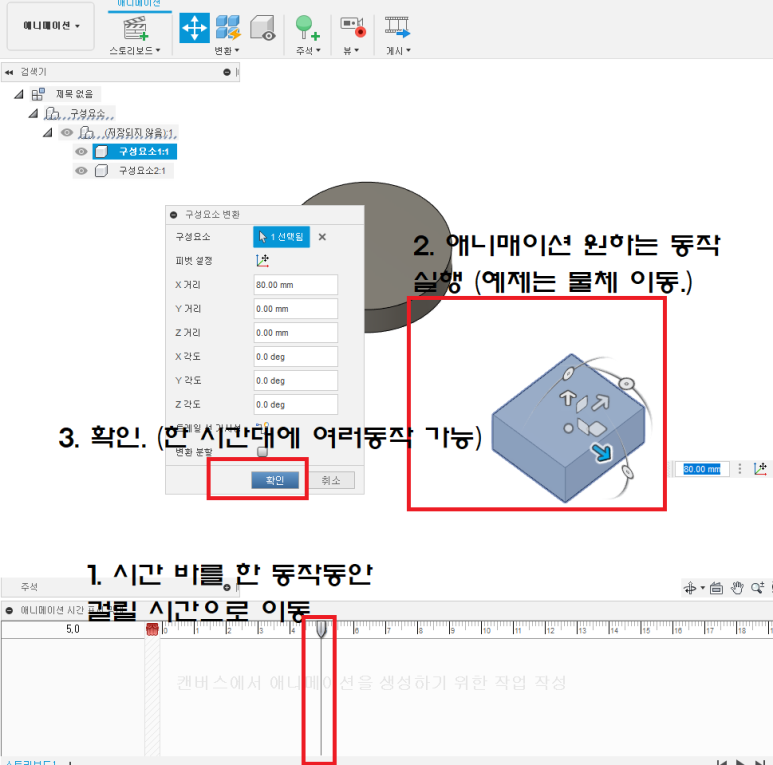Click the play animation button
Viewport: 773px width, 765px height.
[x=740, y=762]
